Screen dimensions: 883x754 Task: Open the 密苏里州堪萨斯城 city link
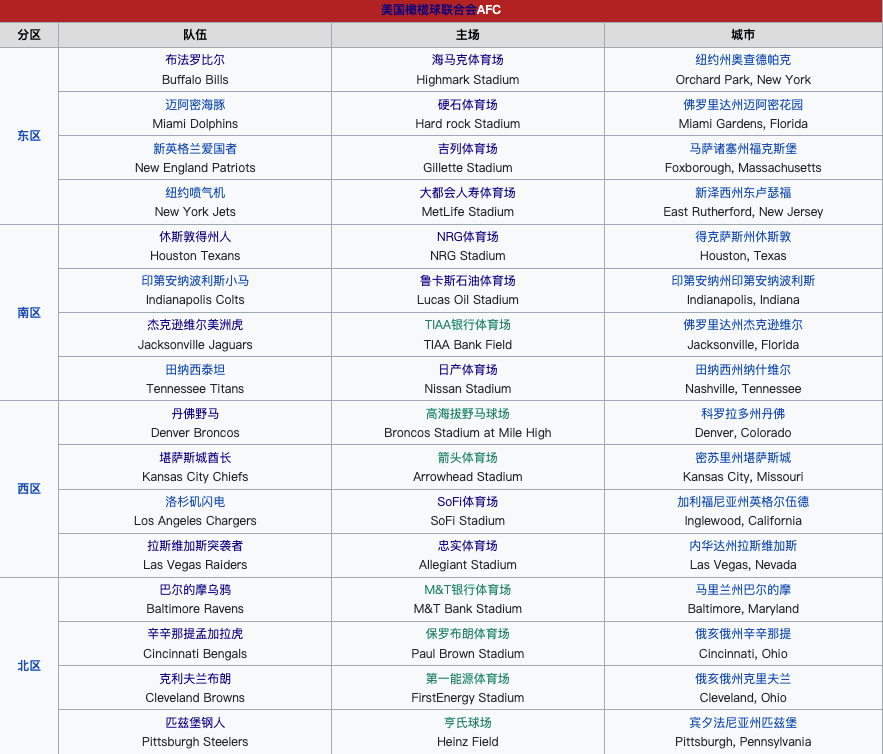pos(743,457)
